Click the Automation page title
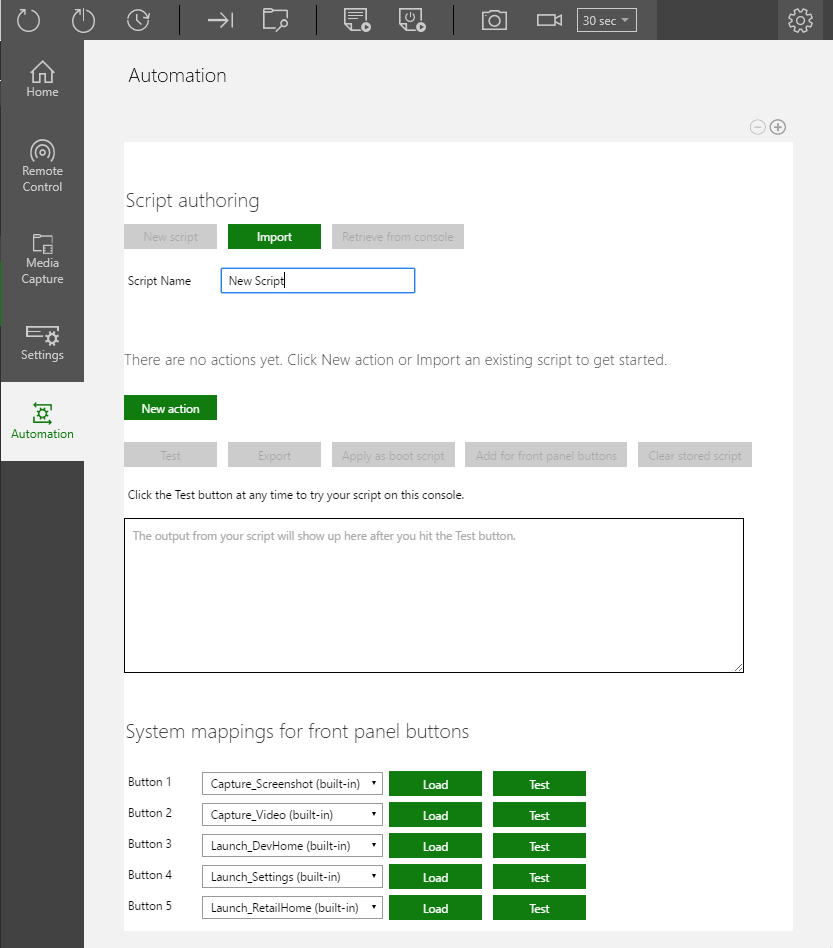Screen dimensions: 833x948 [177, 76]
